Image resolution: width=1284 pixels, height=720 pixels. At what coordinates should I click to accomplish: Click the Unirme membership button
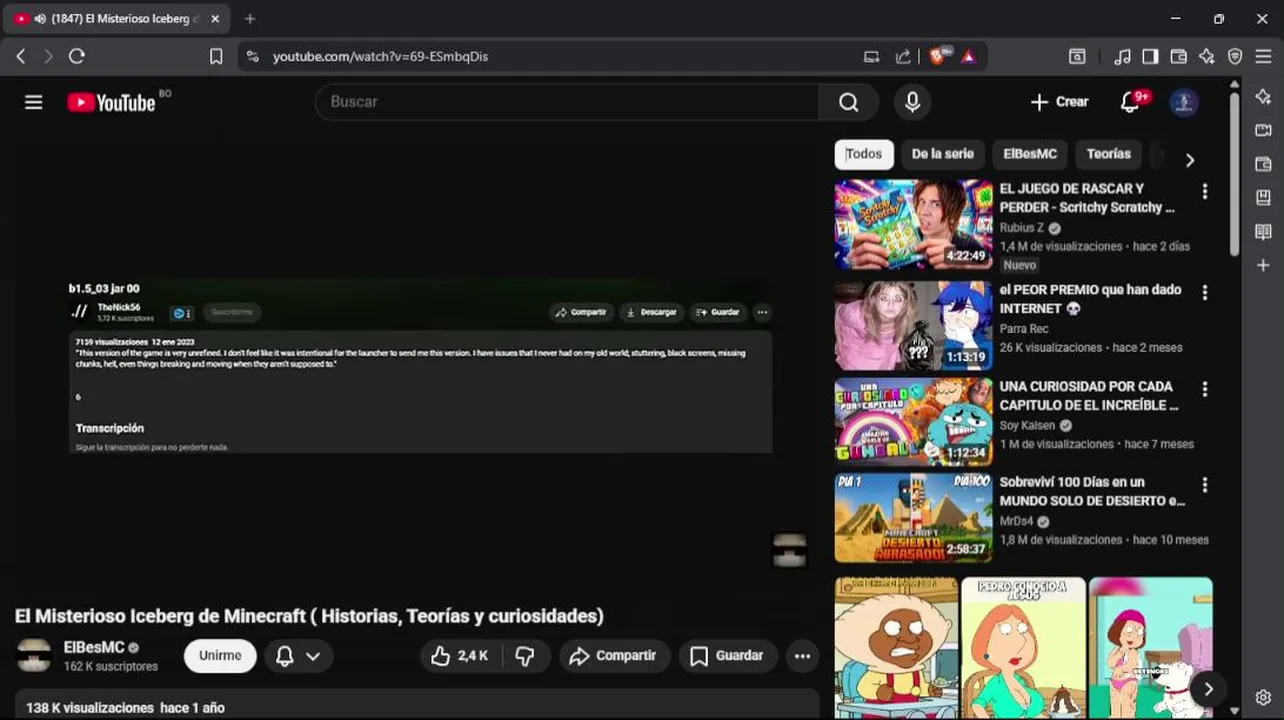[x=220, y=656]
